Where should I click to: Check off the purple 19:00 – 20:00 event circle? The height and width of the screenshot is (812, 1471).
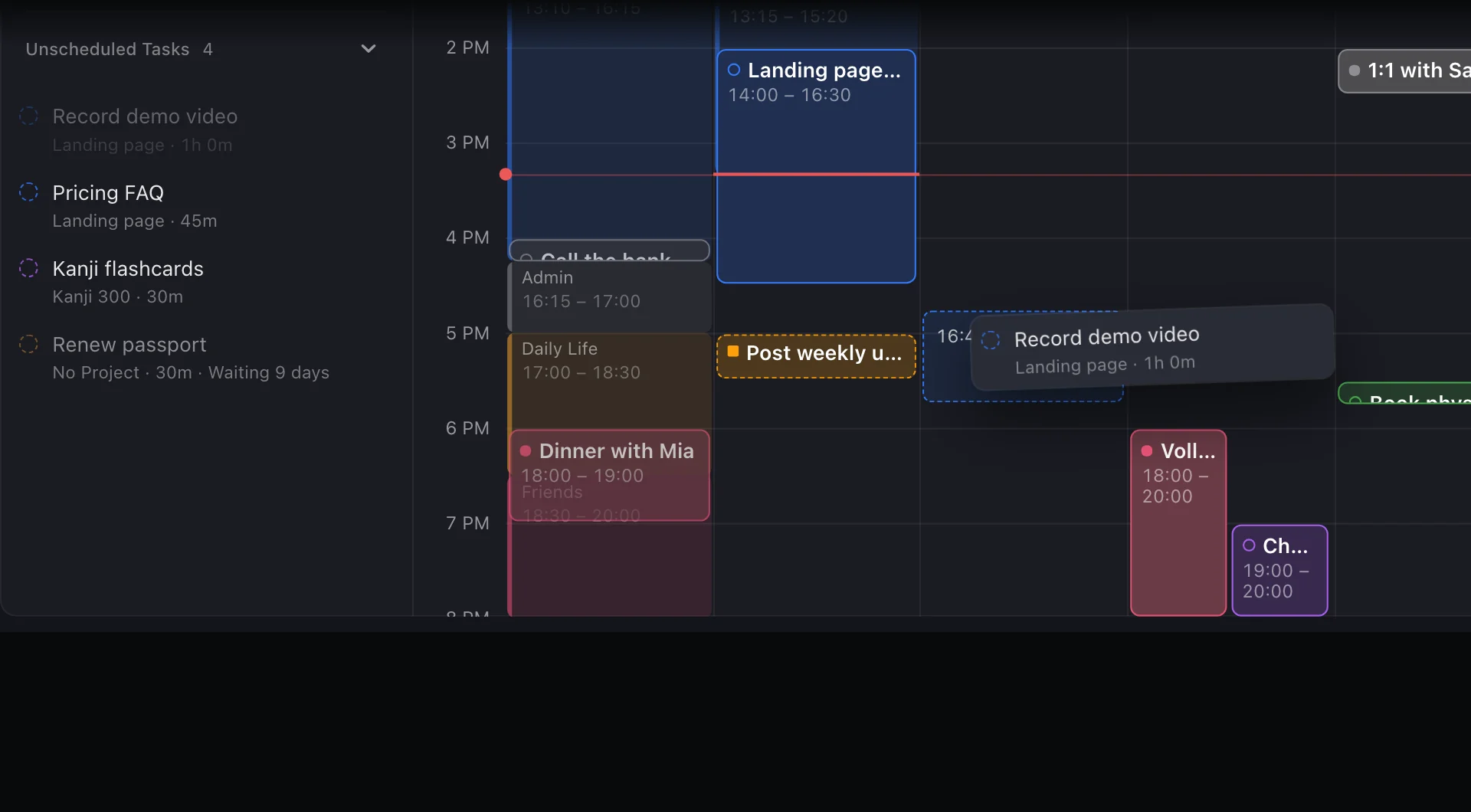[x=1249, y=545]
